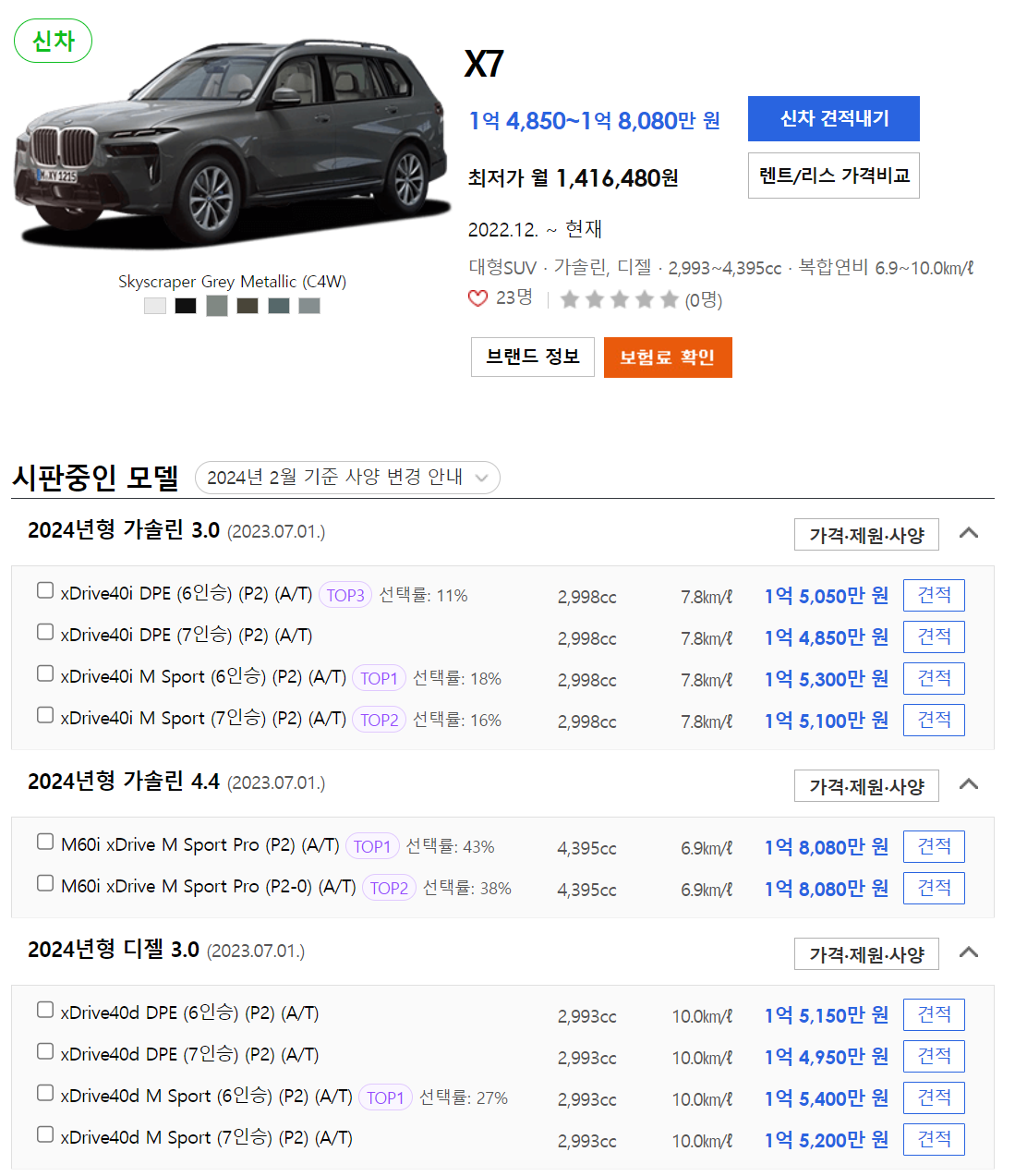Click TOP2 badge on xDrive40i M Sport (7인승)
Screen dimensions: 1015x1176
pos(380,720)
